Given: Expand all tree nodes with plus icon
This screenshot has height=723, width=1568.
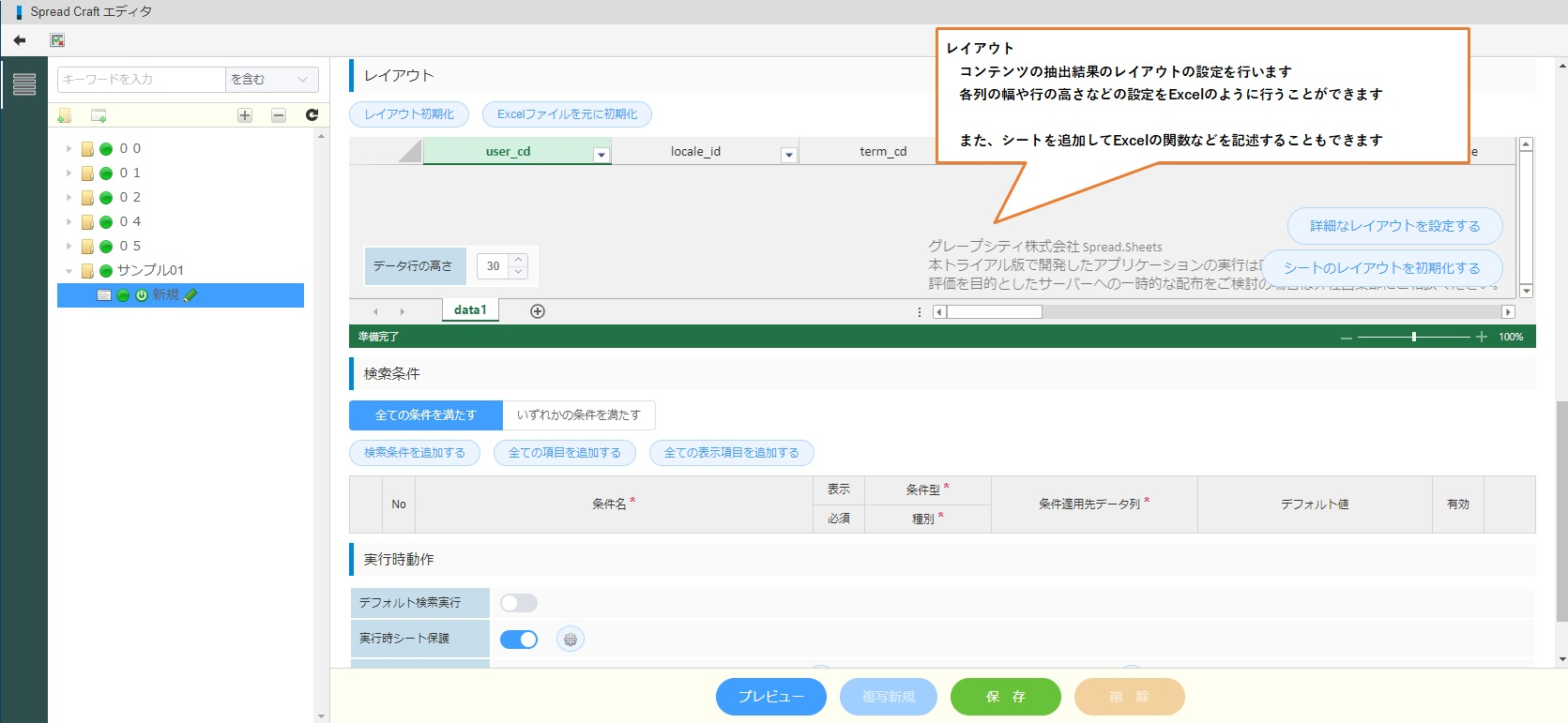Looking at the screenshot, I should pos(245,115).
